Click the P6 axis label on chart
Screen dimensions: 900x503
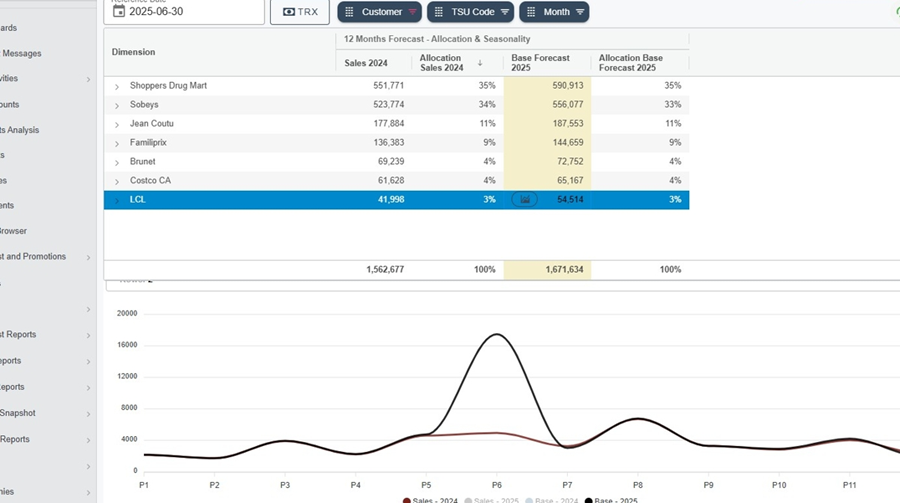pos(496,485)
